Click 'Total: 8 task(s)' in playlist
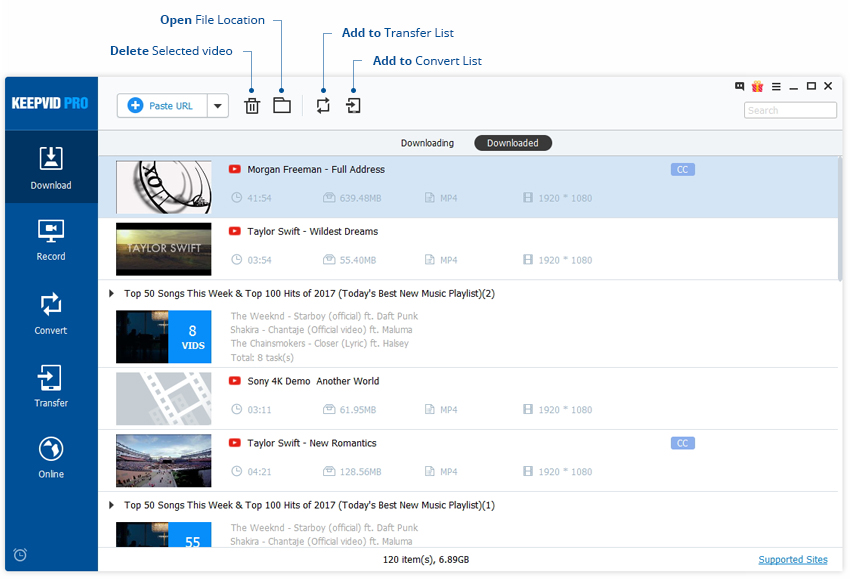This screenshot has height=582, width=850. (x=262, y=358)
